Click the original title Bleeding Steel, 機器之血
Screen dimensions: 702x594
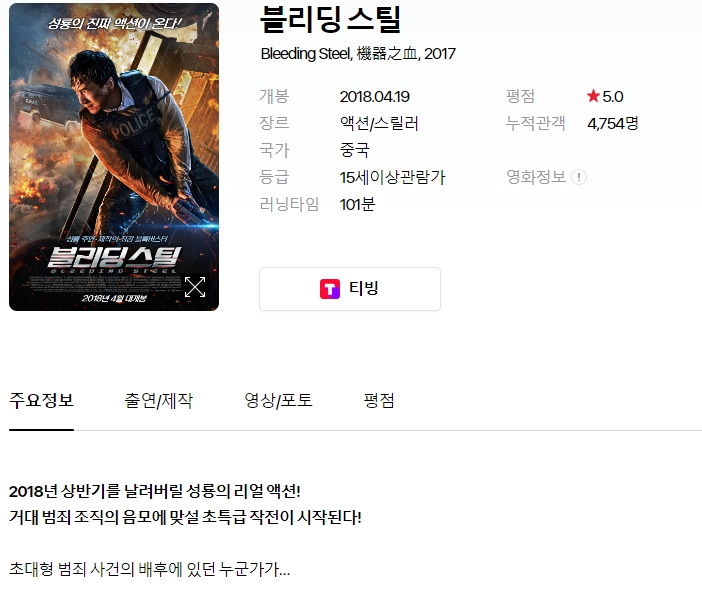(x=340, y=54)
